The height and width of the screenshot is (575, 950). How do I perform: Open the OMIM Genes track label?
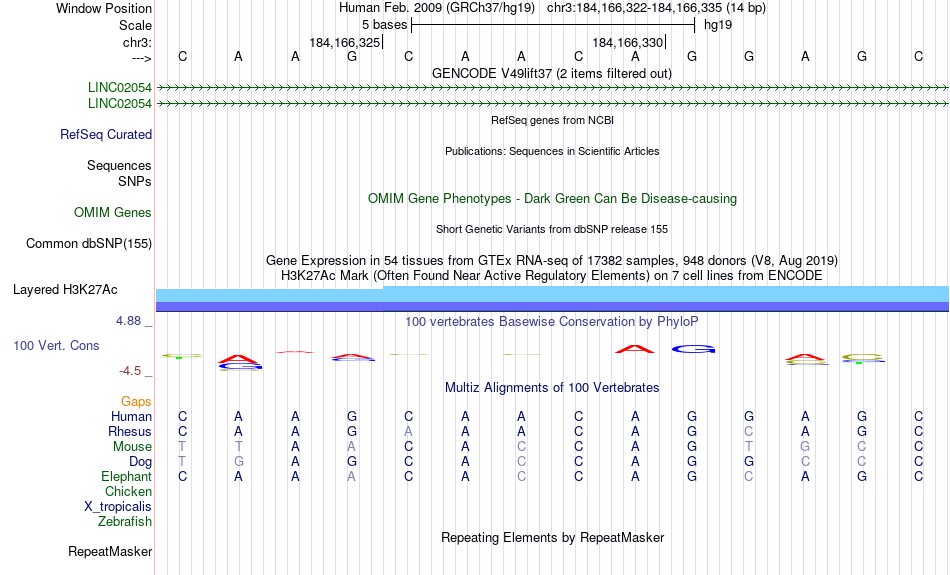113,213
